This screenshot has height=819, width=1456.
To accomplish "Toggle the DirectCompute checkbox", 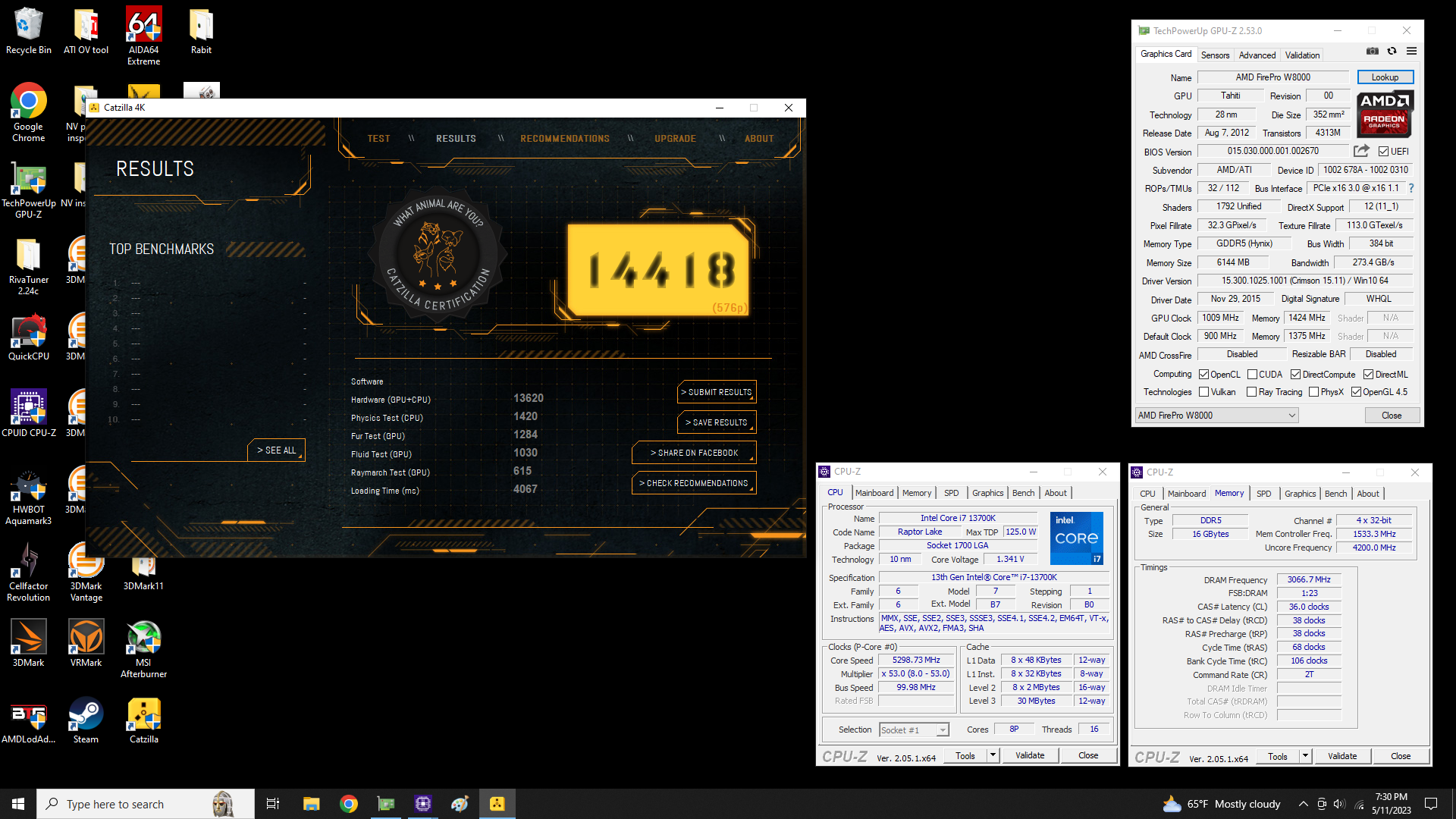I will tap(1296, 374).
